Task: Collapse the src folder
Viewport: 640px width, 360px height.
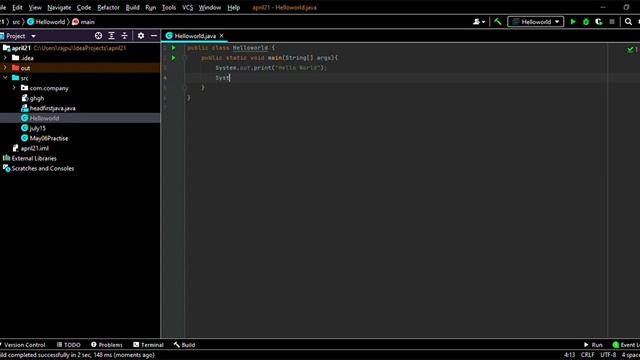Action: tap(5, 78)
